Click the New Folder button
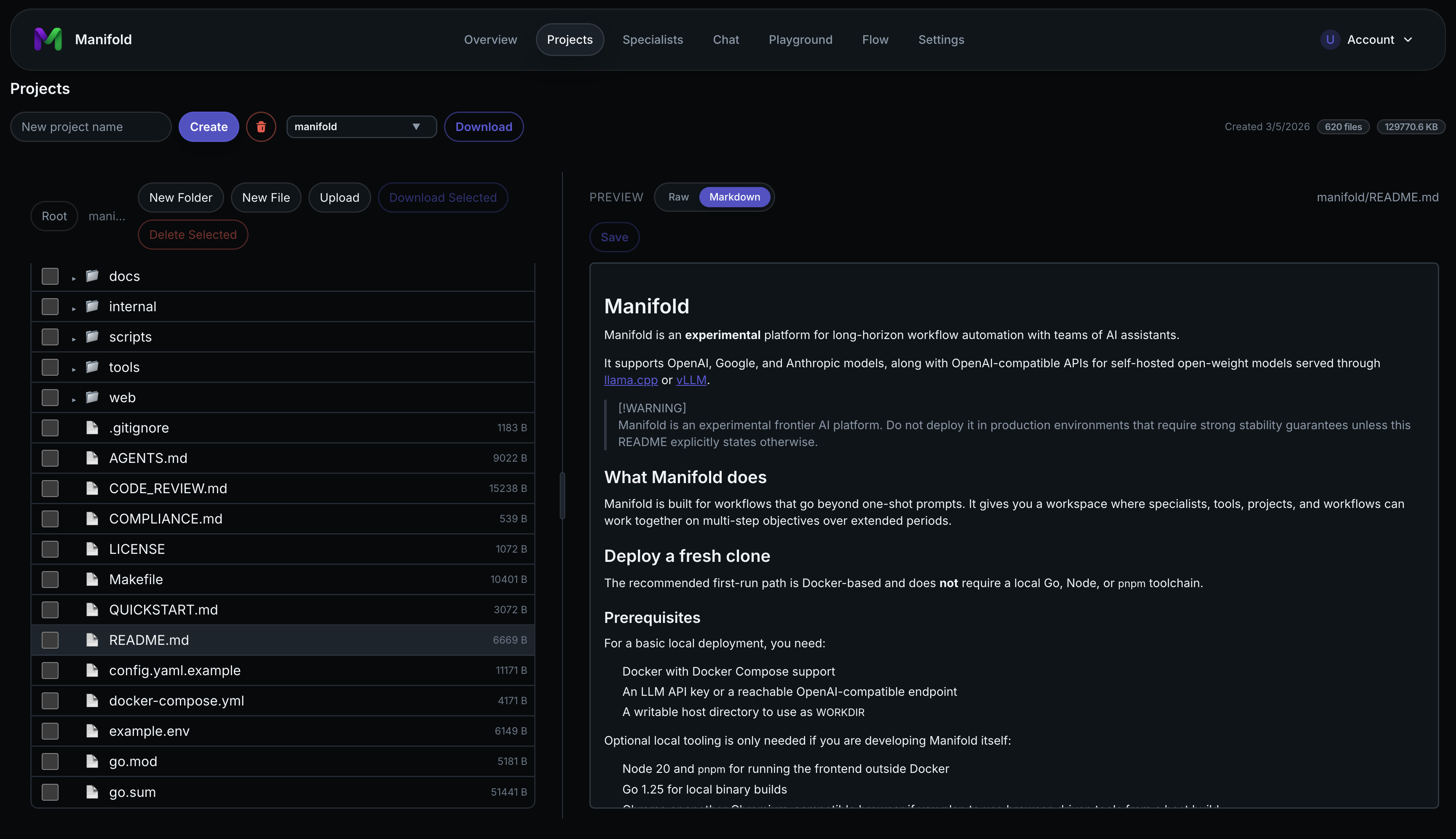Viewport: 1456px width, 839px height. pos(180,198)
